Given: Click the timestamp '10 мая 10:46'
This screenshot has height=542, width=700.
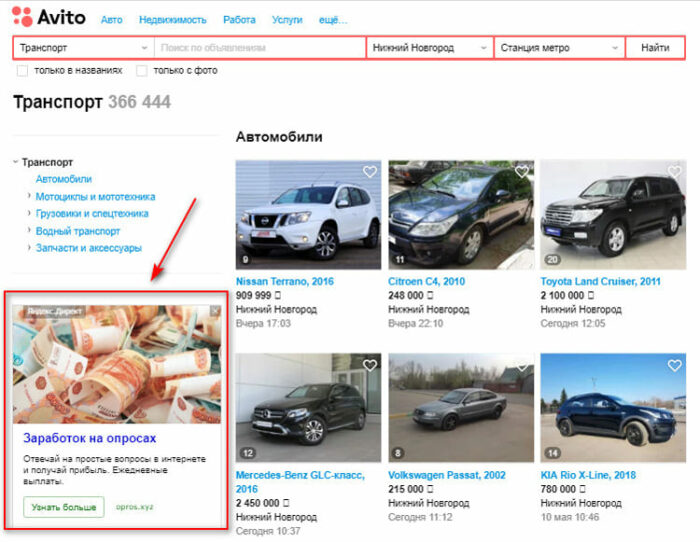Looking at the screenshot, I should (570, 517).
